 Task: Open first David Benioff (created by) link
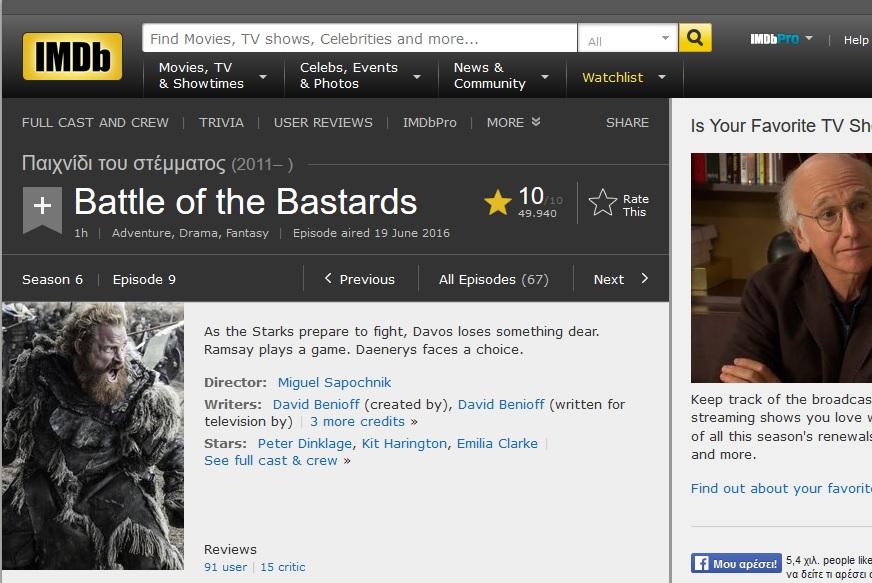coord(316,404)
